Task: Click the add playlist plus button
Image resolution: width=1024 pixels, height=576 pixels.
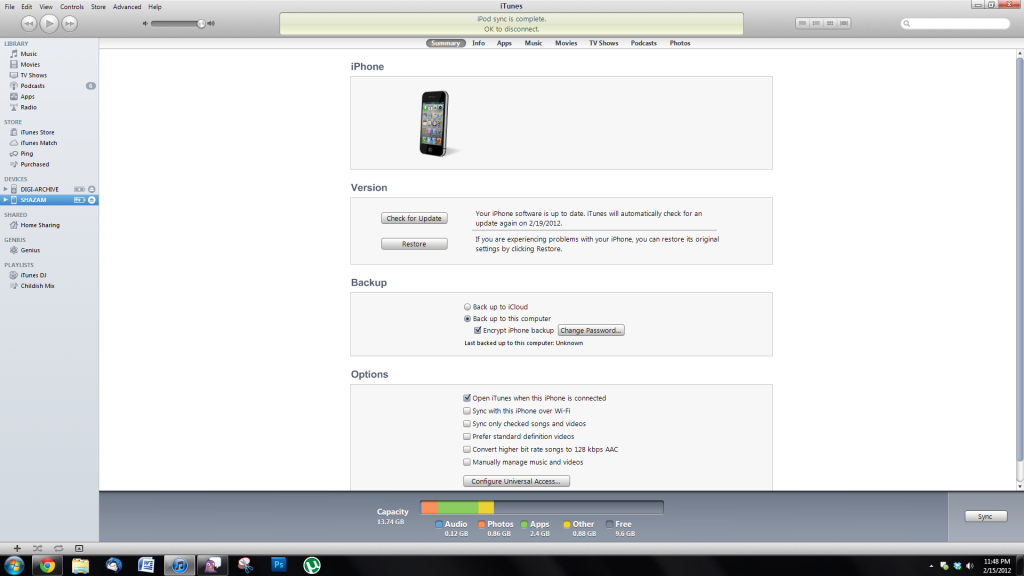Action: pos(17,549)
